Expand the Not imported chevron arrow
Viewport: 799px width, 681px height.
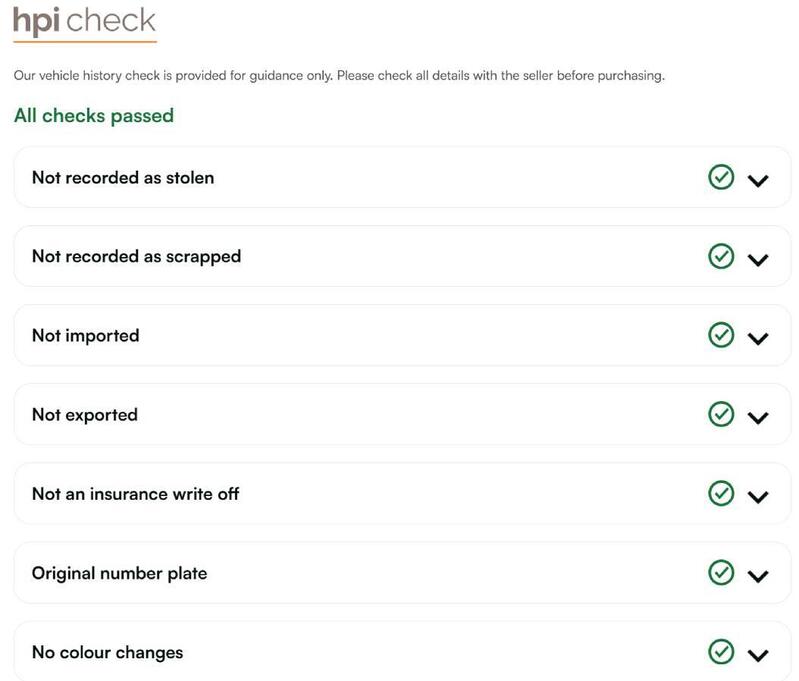(x=758, y=338)
